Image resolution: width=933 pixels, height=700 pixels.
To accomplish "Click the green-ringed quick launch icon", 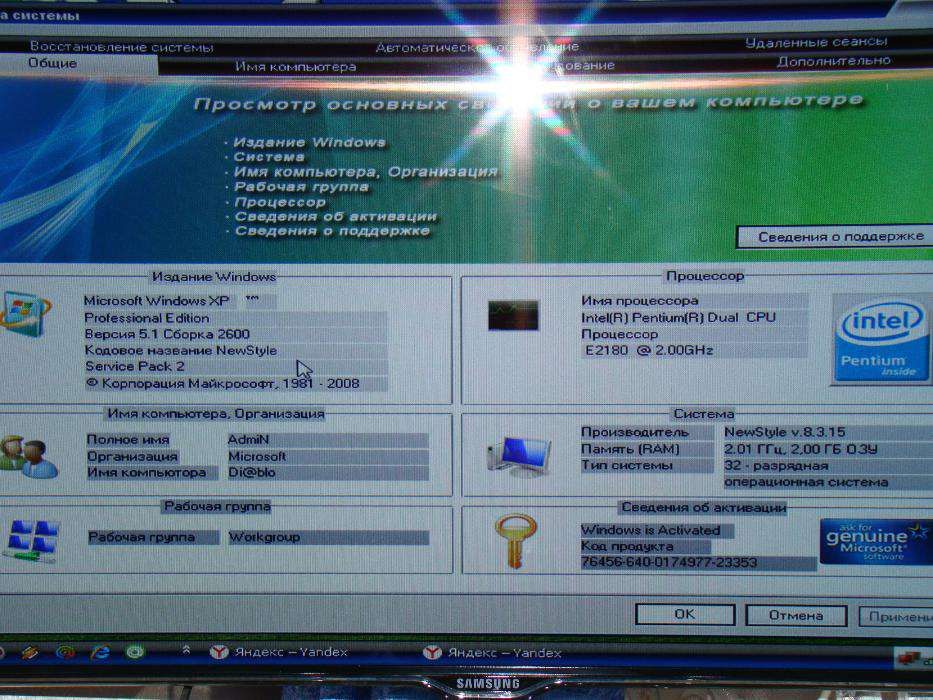I will point(135,652).
